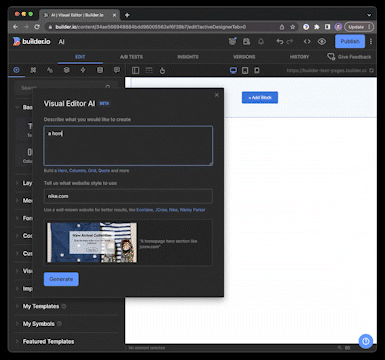This screenshot has width=385, height=360.
Task: Click the Publish button
Action: tap(350, 41)
